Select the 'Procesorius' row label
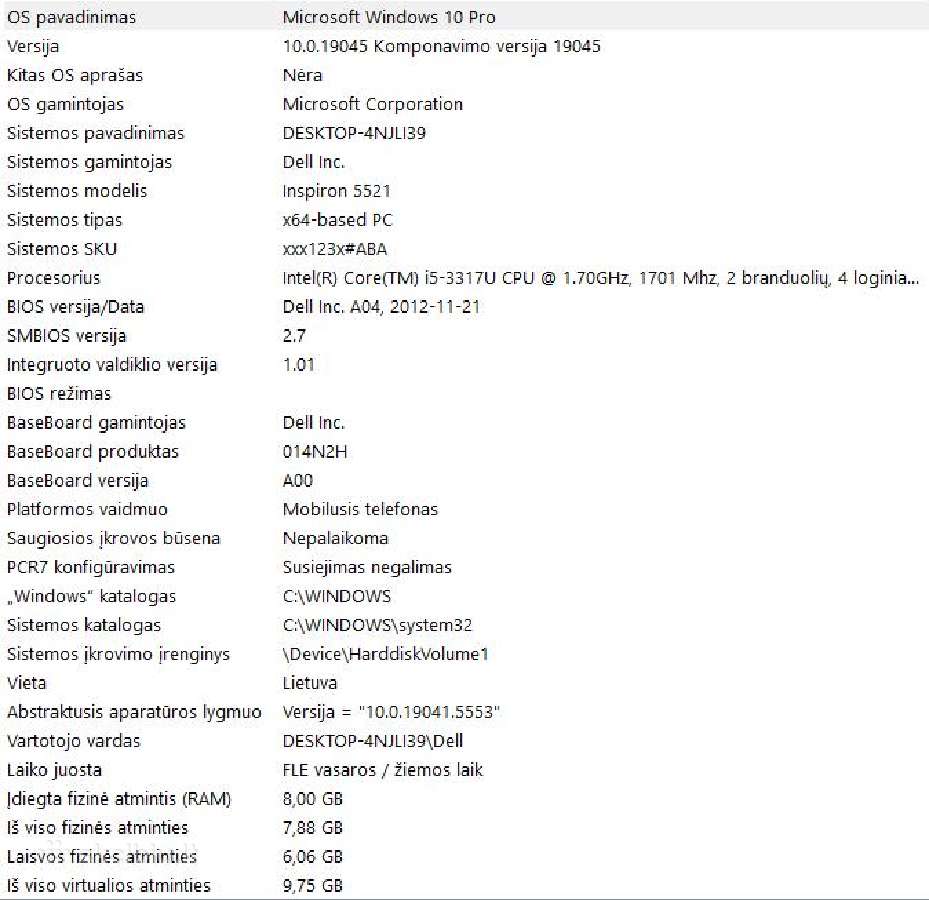 pyautogui.click(x=53, y=278)
